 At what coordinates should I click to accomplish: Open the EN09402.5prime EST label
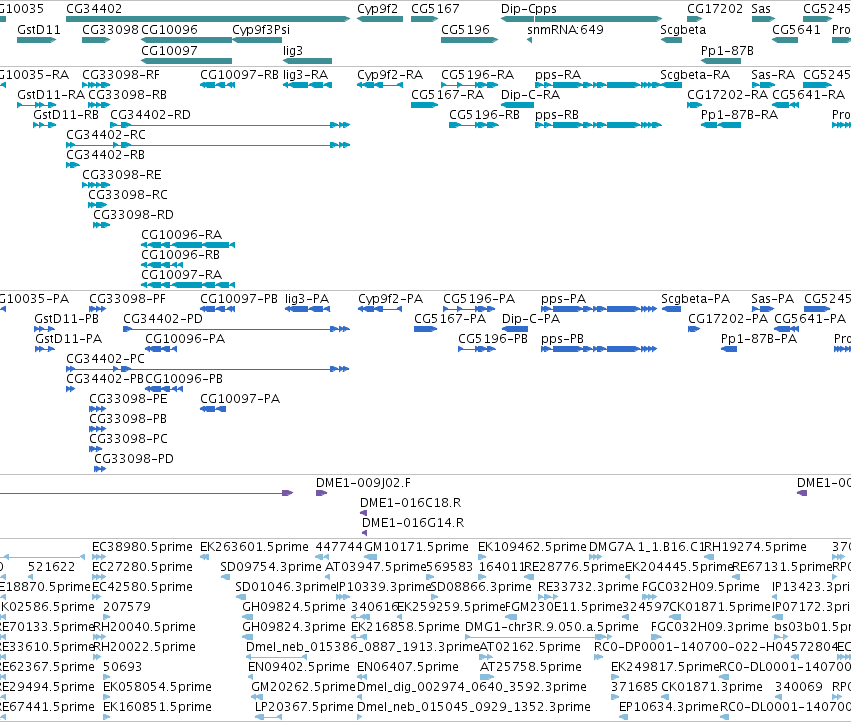pos(299,667)
